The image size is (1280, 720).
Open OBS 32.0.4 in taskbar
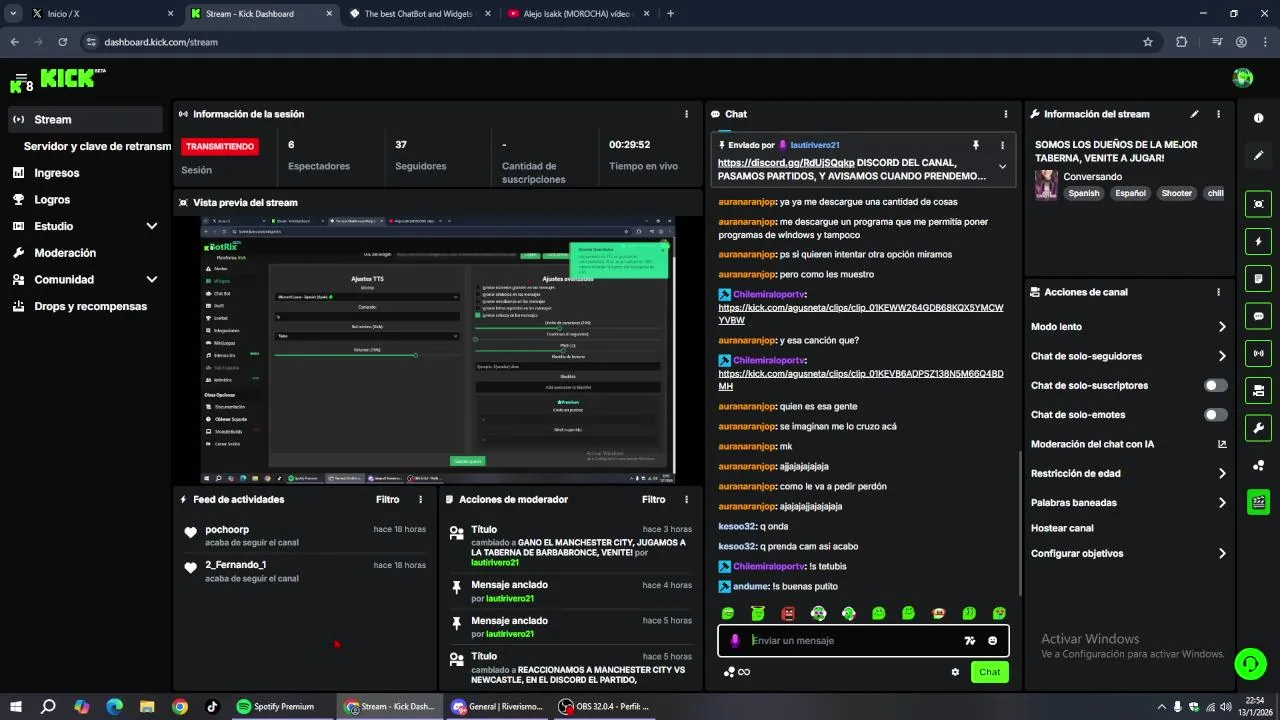pos(604,706)
